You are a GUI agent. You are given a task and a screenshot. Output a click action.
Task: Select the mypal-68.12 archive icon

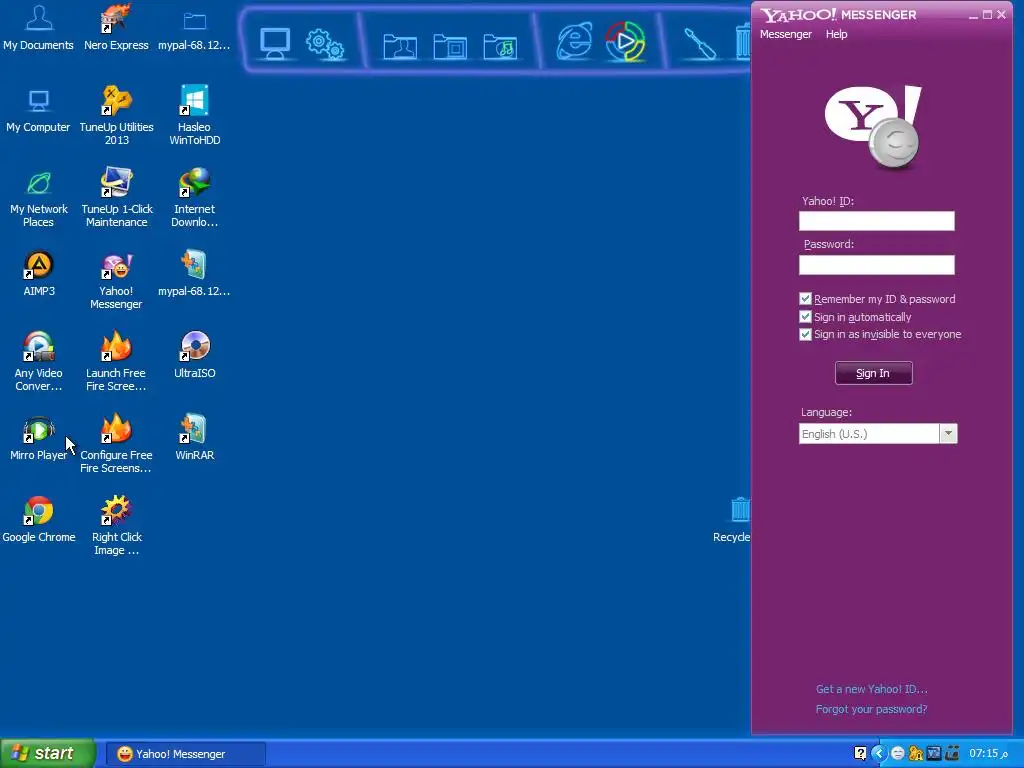tap(194, 274)
